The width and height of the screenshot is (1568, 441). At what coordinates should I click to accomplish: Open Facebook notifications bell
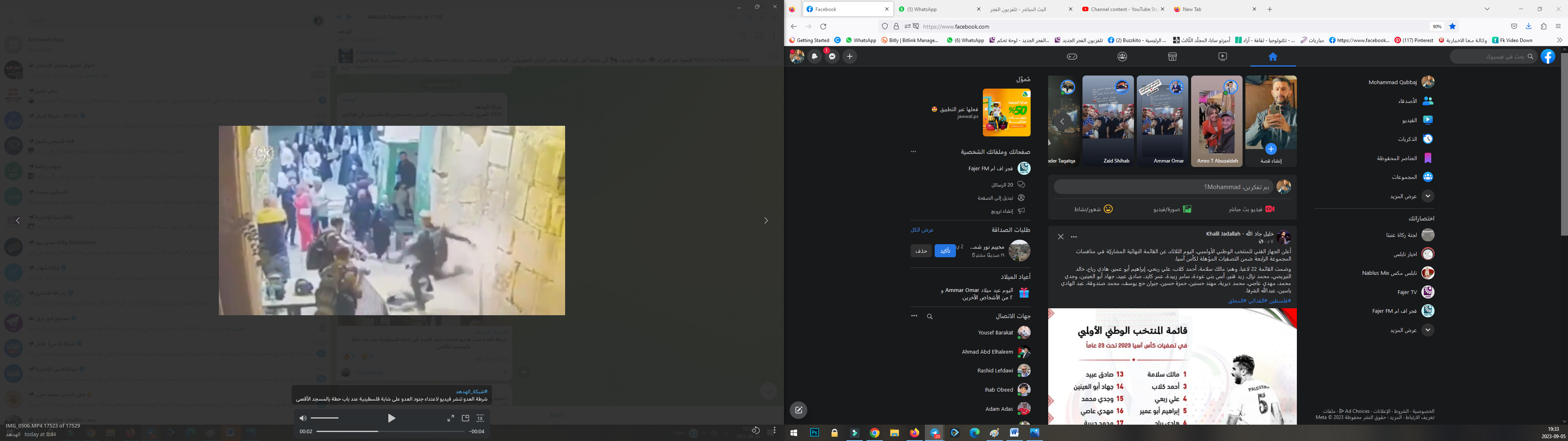point(815,57)
